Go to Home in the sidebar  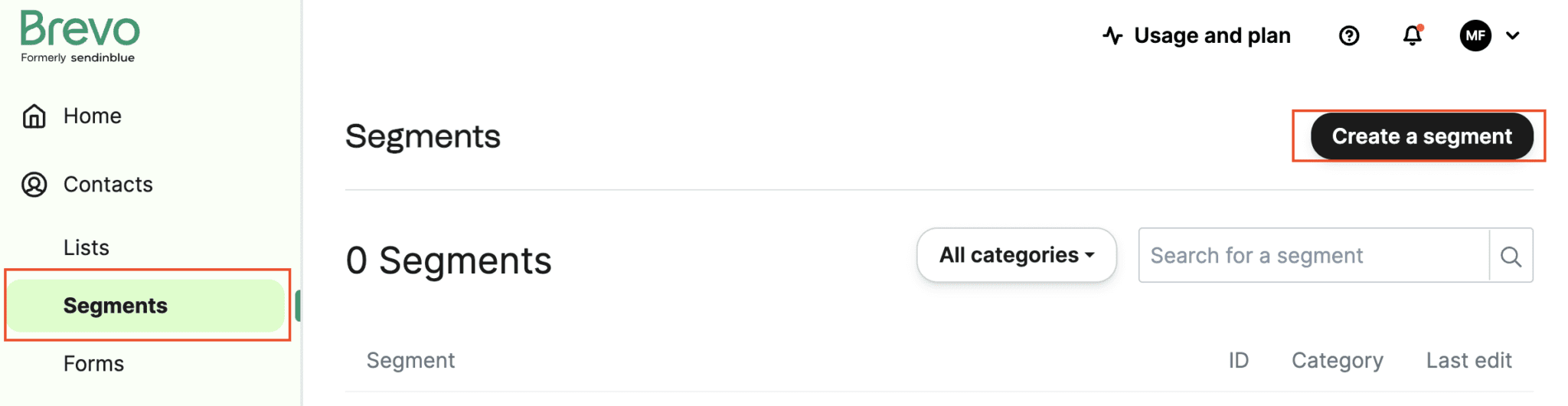coord(92,116)
